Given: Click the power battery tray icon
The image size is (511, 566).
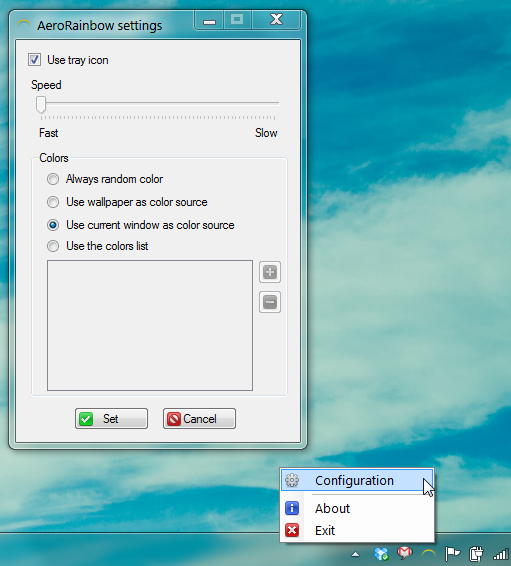Looking at the screenshot, I should [476, 553].
